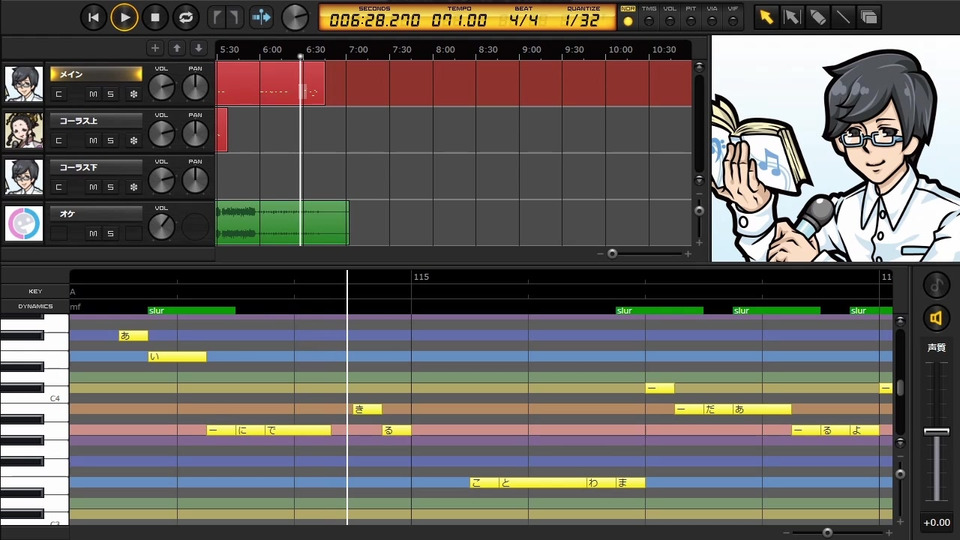Freeze the コーラス上 track with snowflake icon
The height and width of the screenshot is (540, 960).
pyautogui.click(x=133, y=141)
